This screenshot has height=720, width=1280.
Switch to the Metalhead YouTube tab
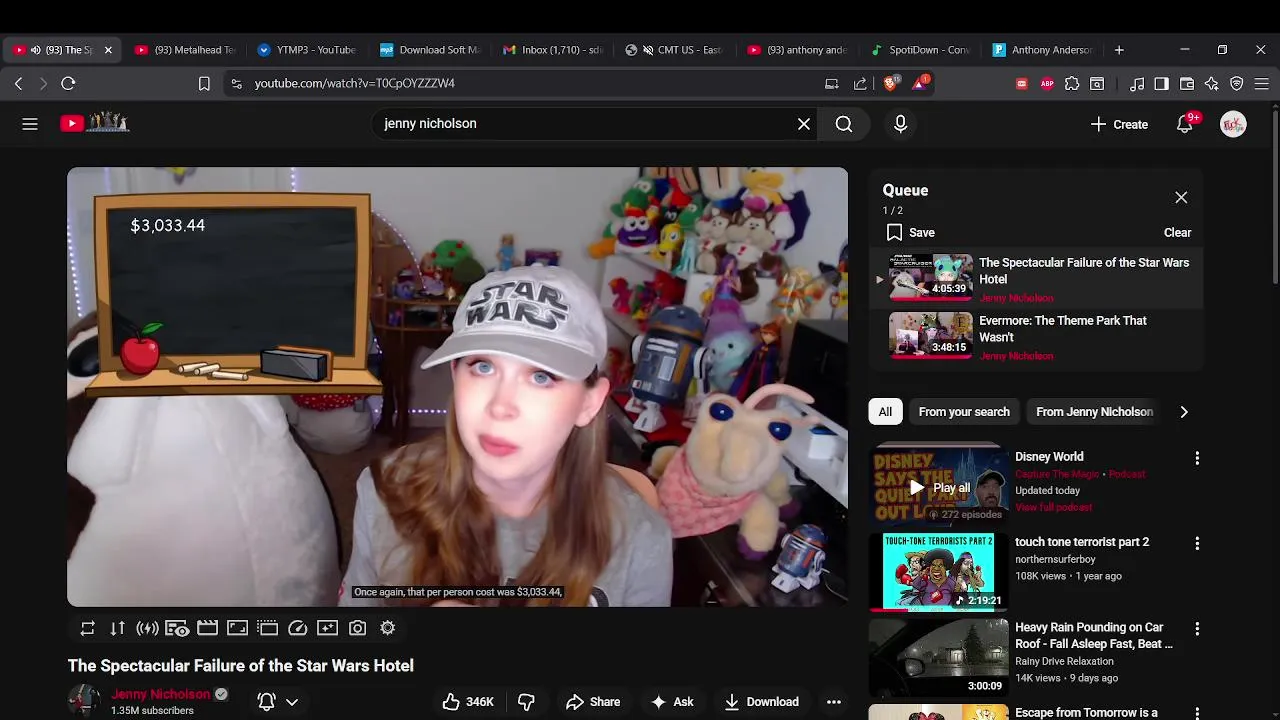tap(185, 50)
